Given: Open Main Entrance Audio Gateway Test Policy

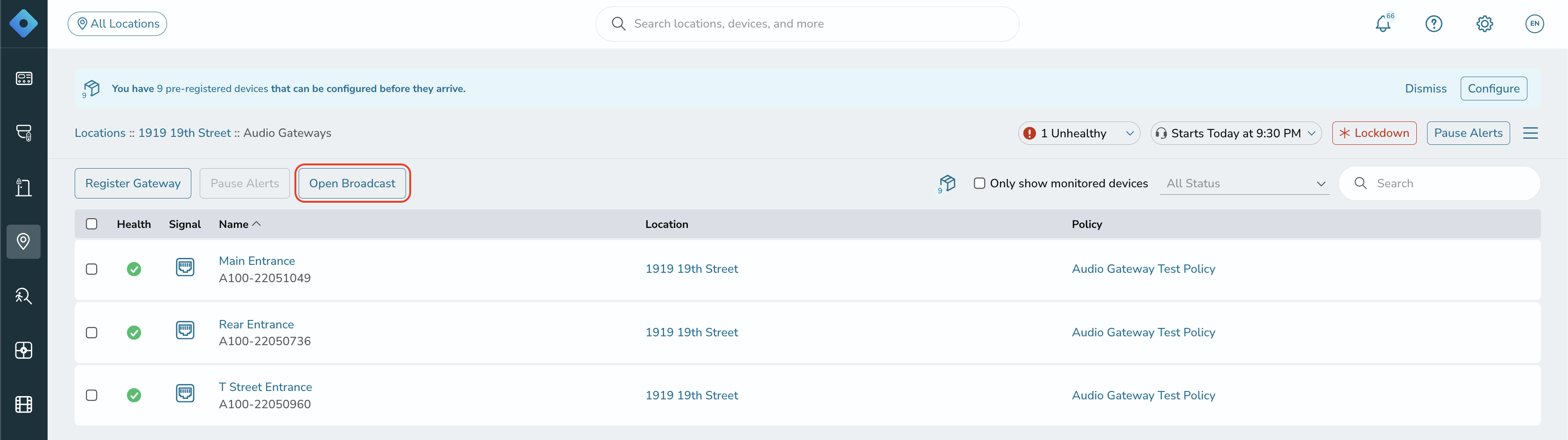Looking at the screenshot, I should tap(1143, 269).
